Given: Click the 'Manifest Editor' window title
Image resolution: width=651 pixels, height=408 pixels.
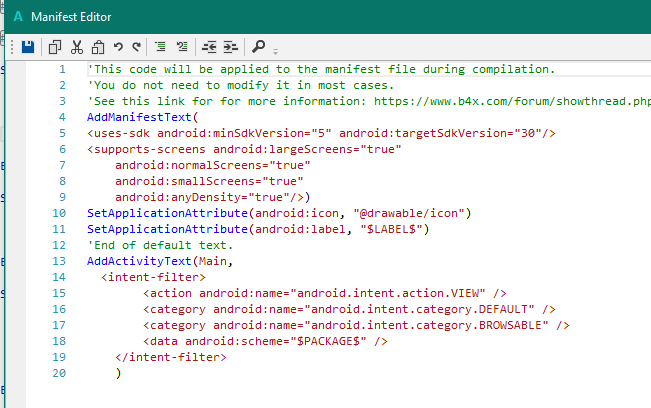Looking at the screenshot, I should pos(71,17).
